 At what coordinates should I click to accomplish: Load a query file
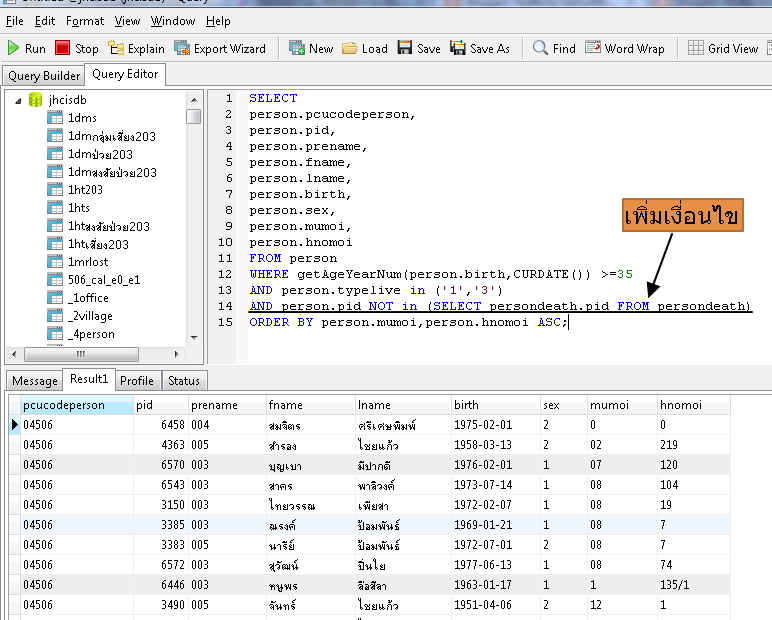pos(365,48)
